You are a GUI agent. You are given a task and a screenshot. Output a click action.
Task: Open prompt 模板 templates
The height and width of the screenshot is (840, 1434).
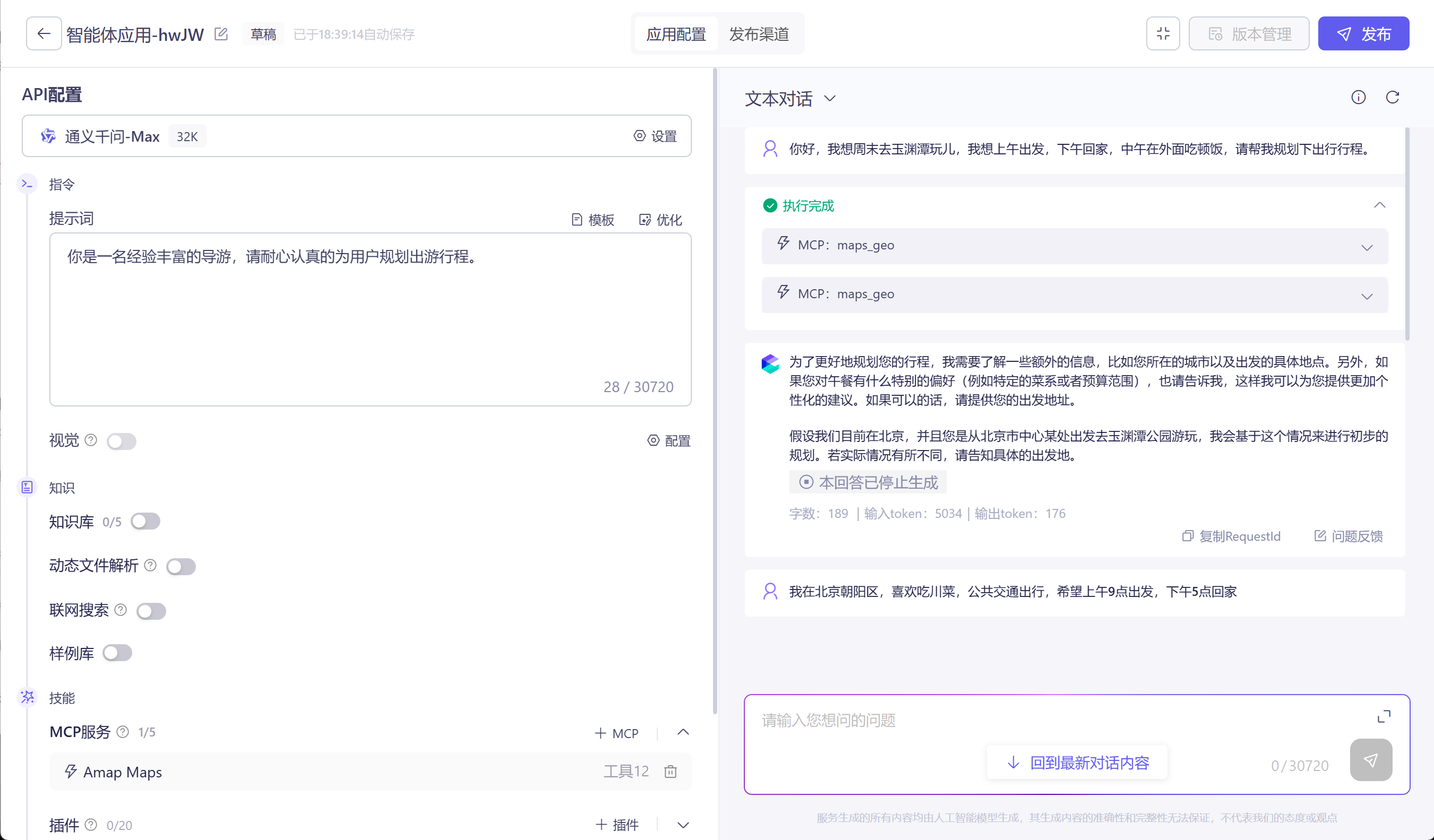pos(593,220)
